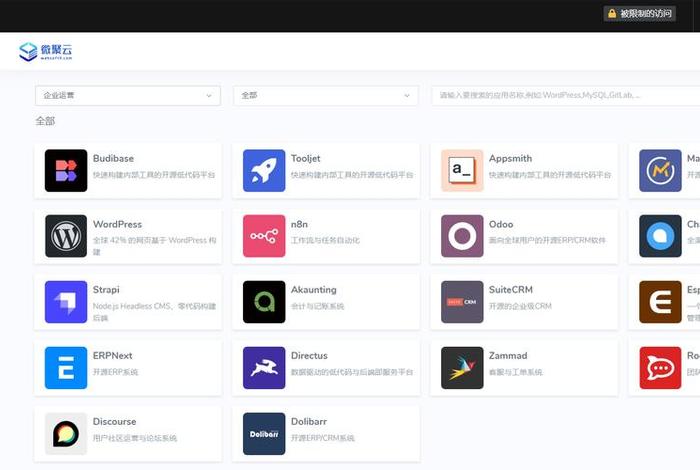Image resolution: width=700 pixels, height=470 pixels.
Task: Click the Strapi app icon
Action: tap(66, 302)
